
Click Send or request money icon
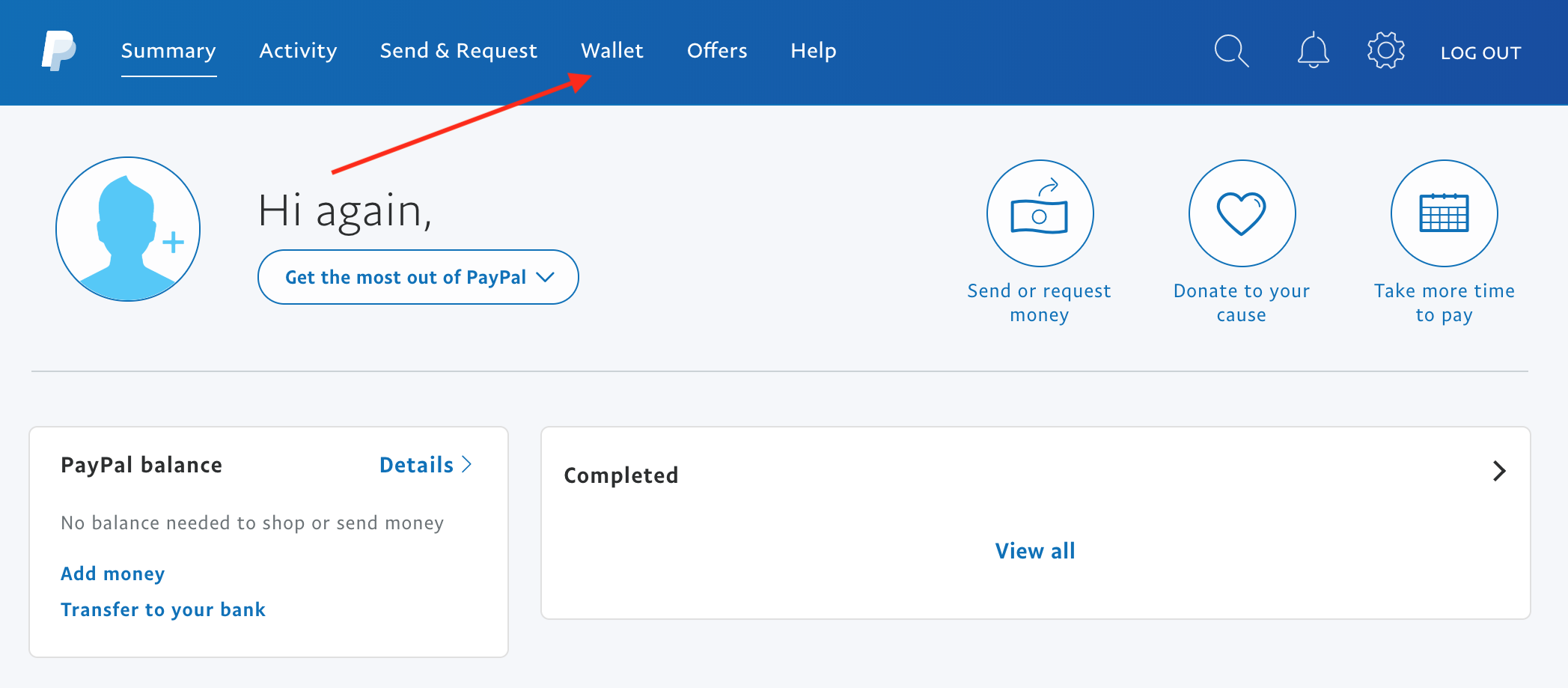coord(1040,213)
